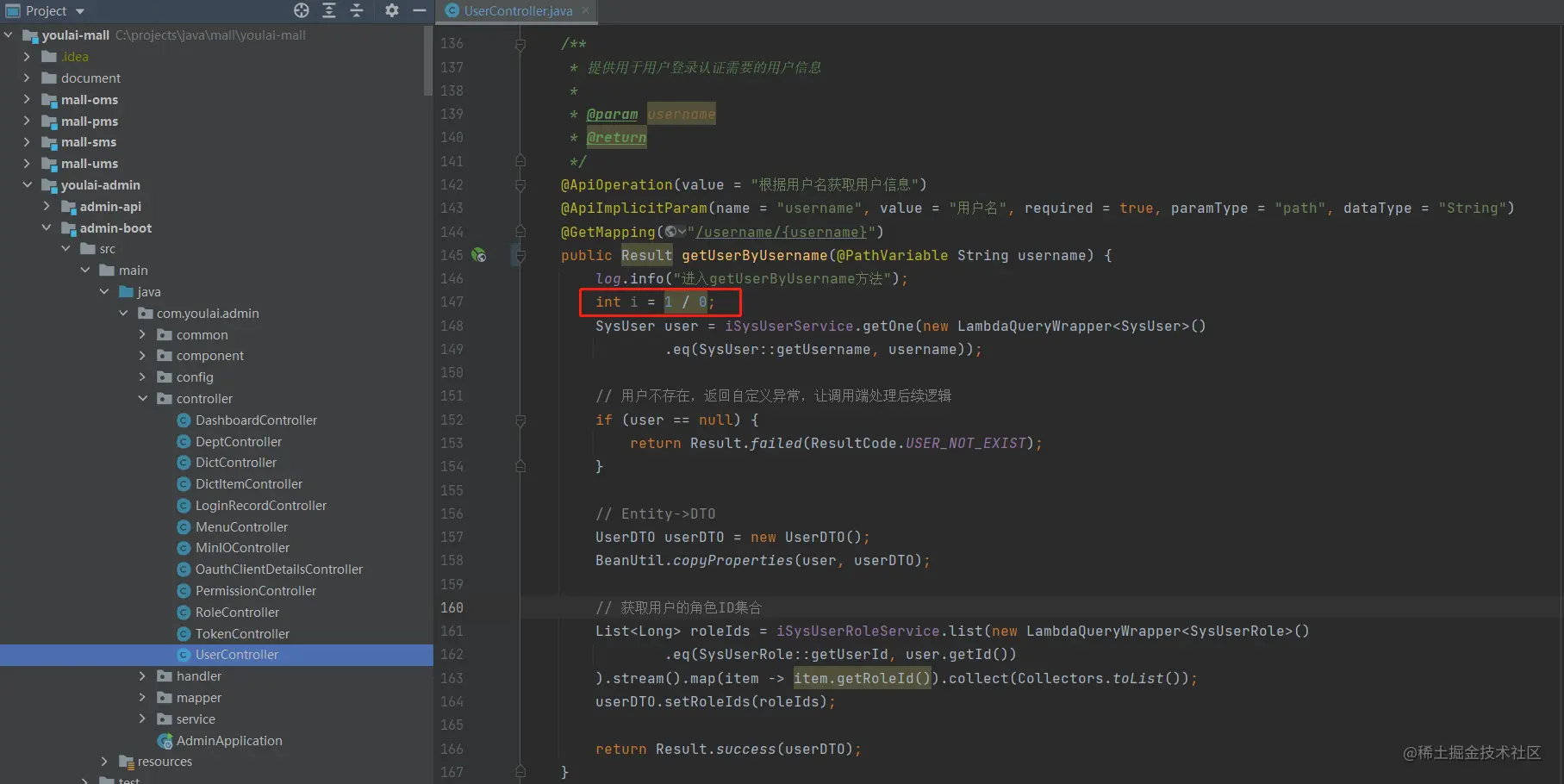Toggle fold marker at line 142 annotation
Screen dimensions: 1564x784
coord(520,185)
